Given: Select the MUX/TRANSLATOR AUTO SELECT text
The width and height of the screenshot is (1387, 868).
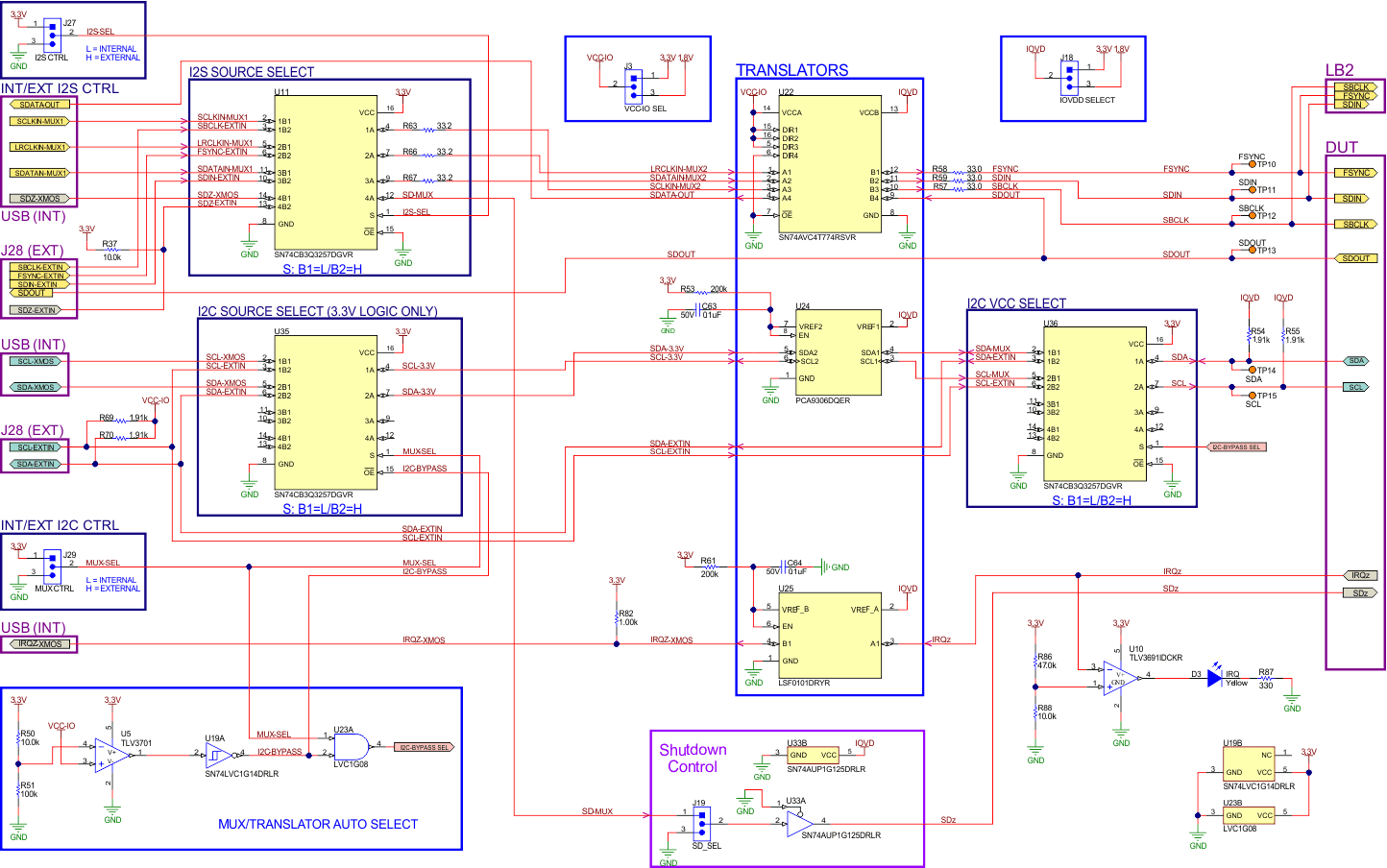Looking at the screenshot, I should [316, 824].
